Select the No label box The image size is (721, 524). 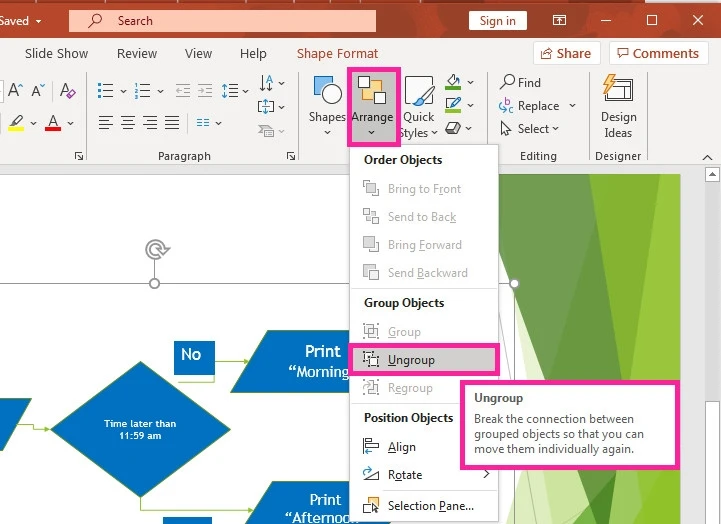194,358
